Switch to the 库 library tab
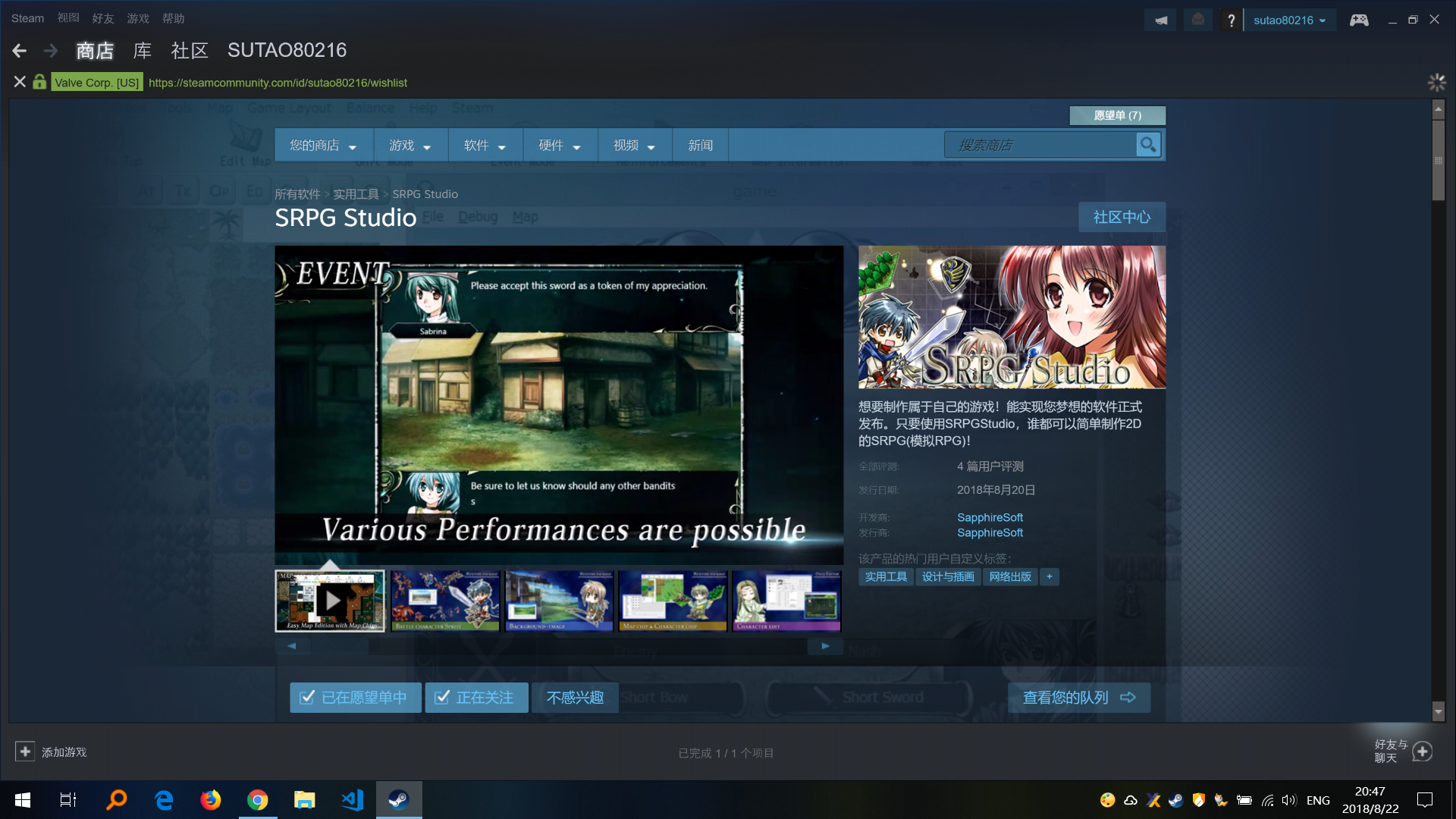The image size is (1456, 819). coord(142,51)
